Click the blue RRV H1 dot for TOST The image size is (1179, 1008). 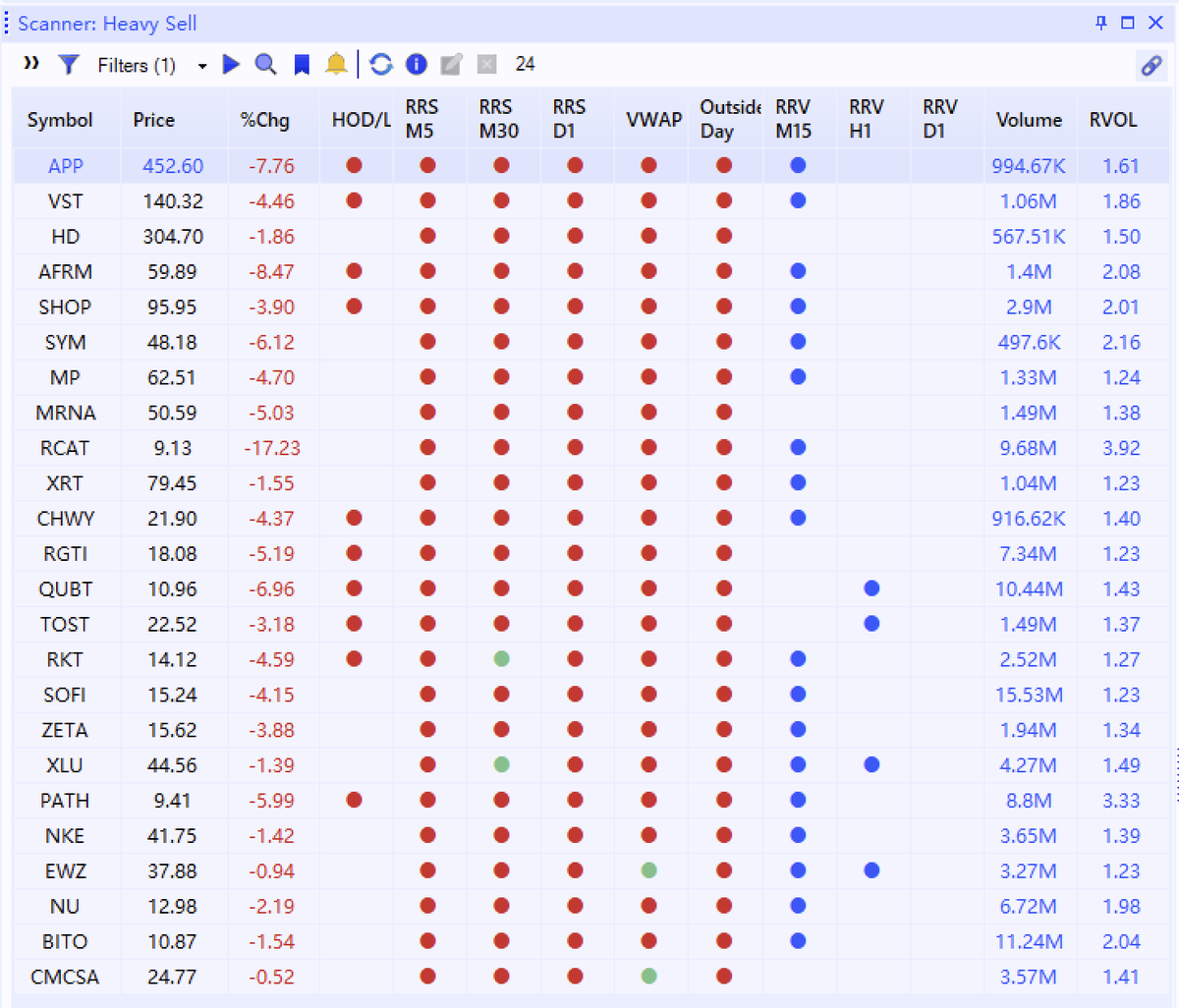(871, 624)
